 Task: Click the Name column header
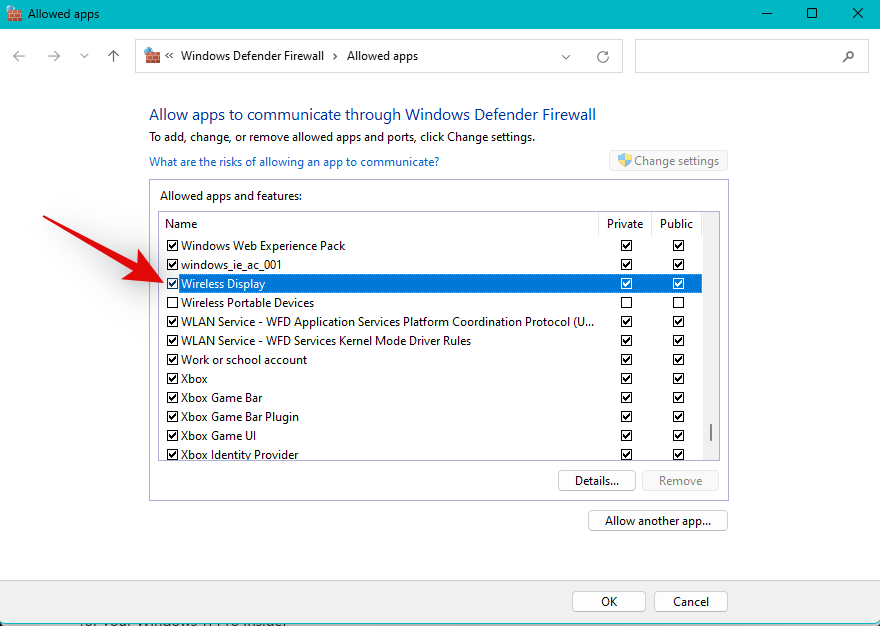[379, 223]
